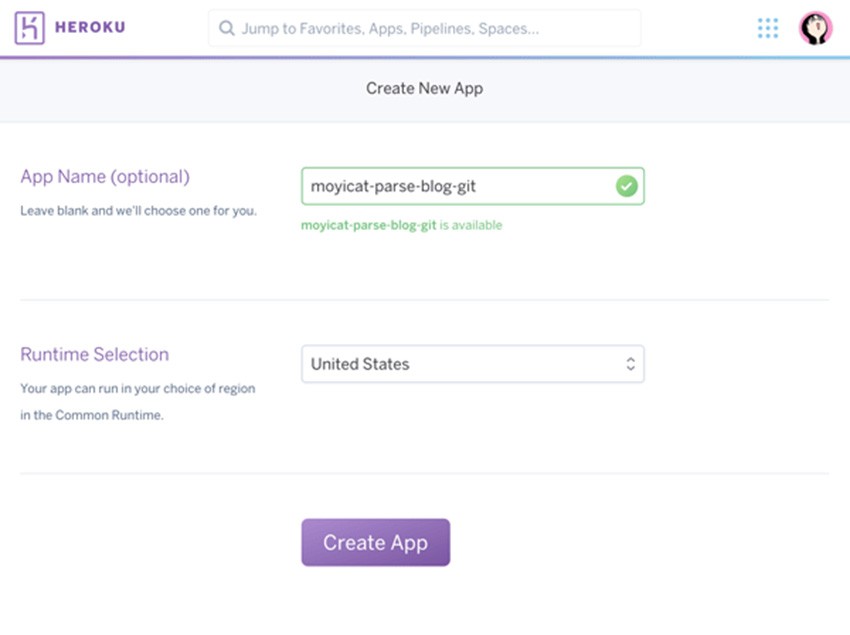
Task: Click the Runtime Selection label
Action: point(95,355)
